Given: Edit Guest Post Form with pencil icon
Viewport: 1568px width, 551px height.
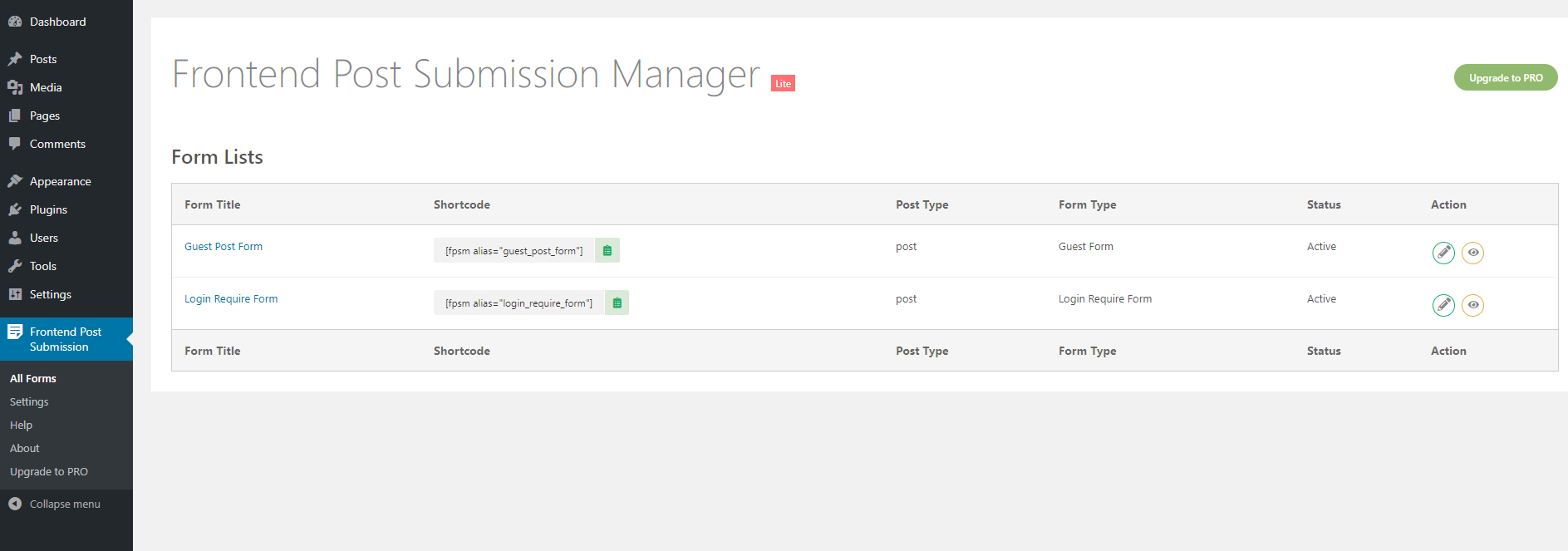Looking at the screenshot, I should [x=1444, y=253].
